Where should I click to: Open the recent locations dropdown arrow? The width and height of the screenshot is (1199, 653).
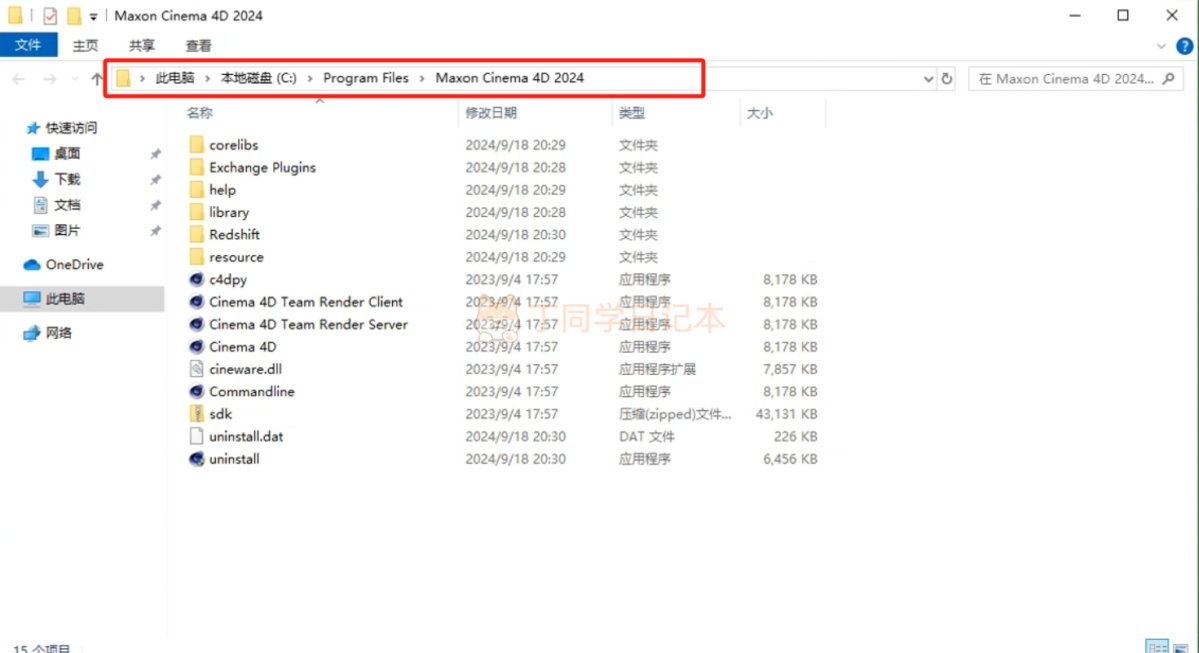pos(75,78)
